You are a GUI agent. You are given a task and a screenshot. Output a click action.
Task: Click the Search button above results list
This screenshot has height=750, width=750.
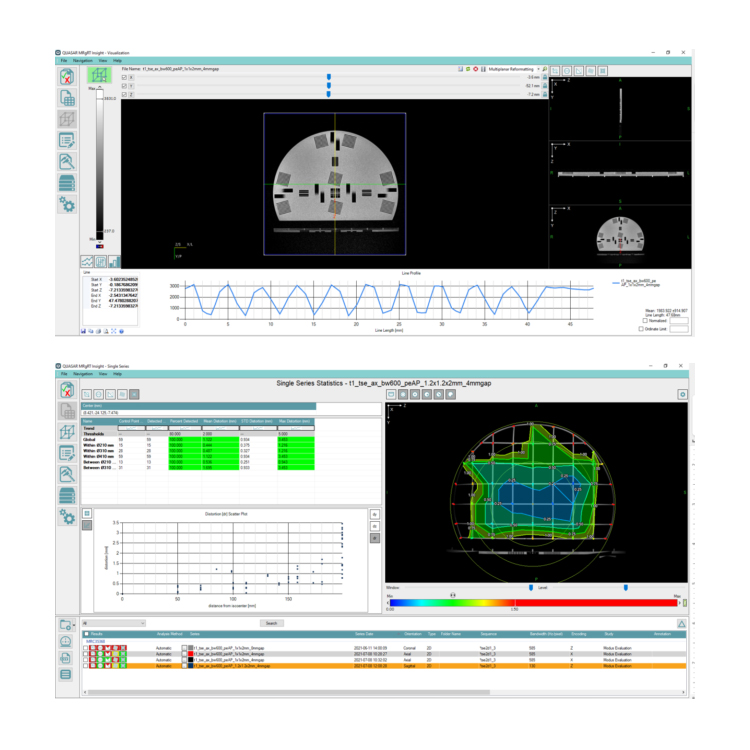point(270,622)
